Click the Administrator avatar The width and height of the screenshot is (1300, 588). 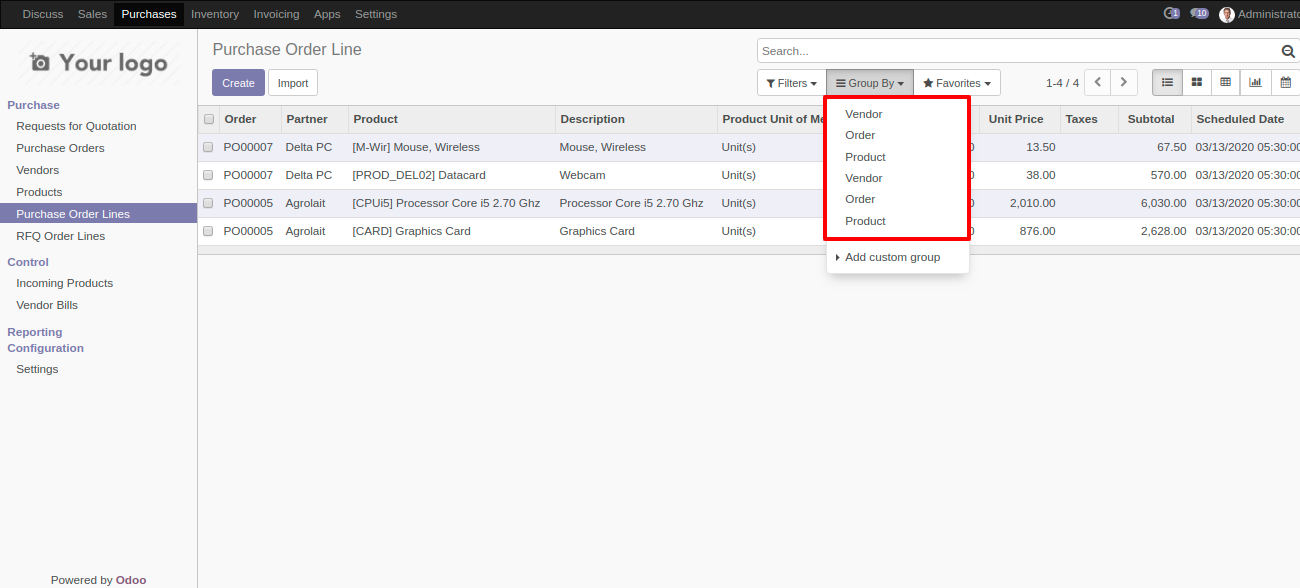coord(1227,14)
